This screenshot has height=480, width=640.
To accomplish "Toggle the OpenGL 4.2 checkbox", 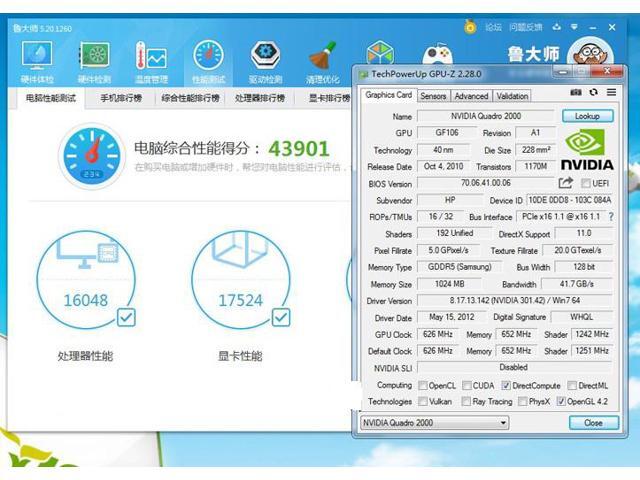I will (x=561, y=401).
